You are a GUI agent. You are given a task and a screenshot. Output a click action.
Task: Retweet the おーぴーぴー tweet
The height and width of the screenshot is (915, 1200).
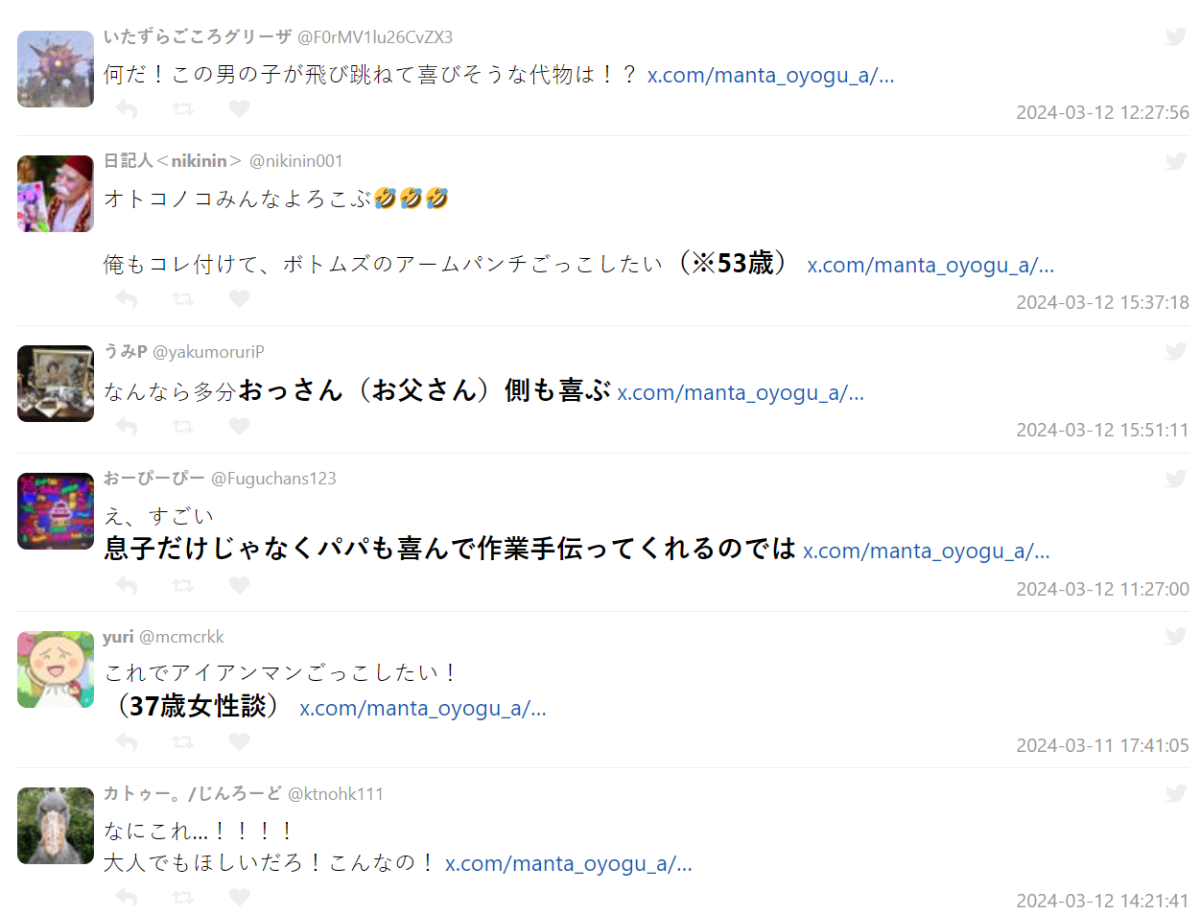pos(183,585)
